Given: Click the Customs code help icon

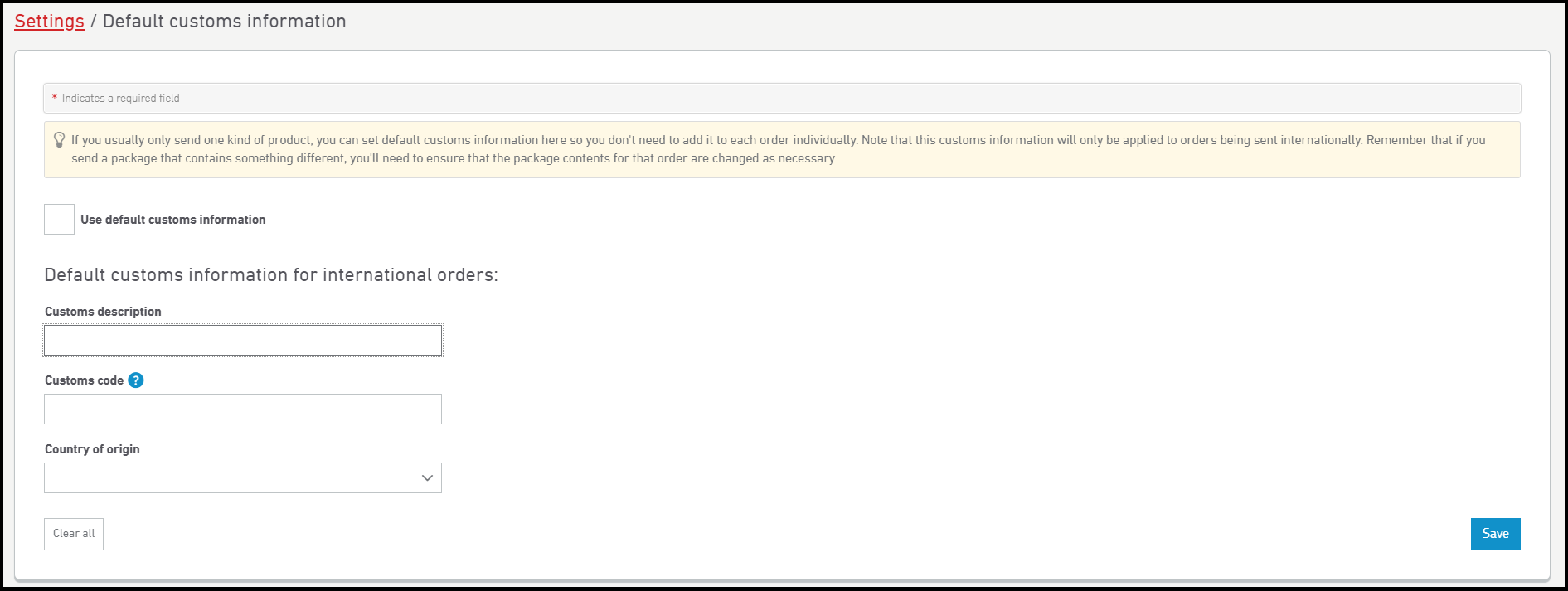Looking at the screenshot, I should pyautogui.click(x=136, y=380).
